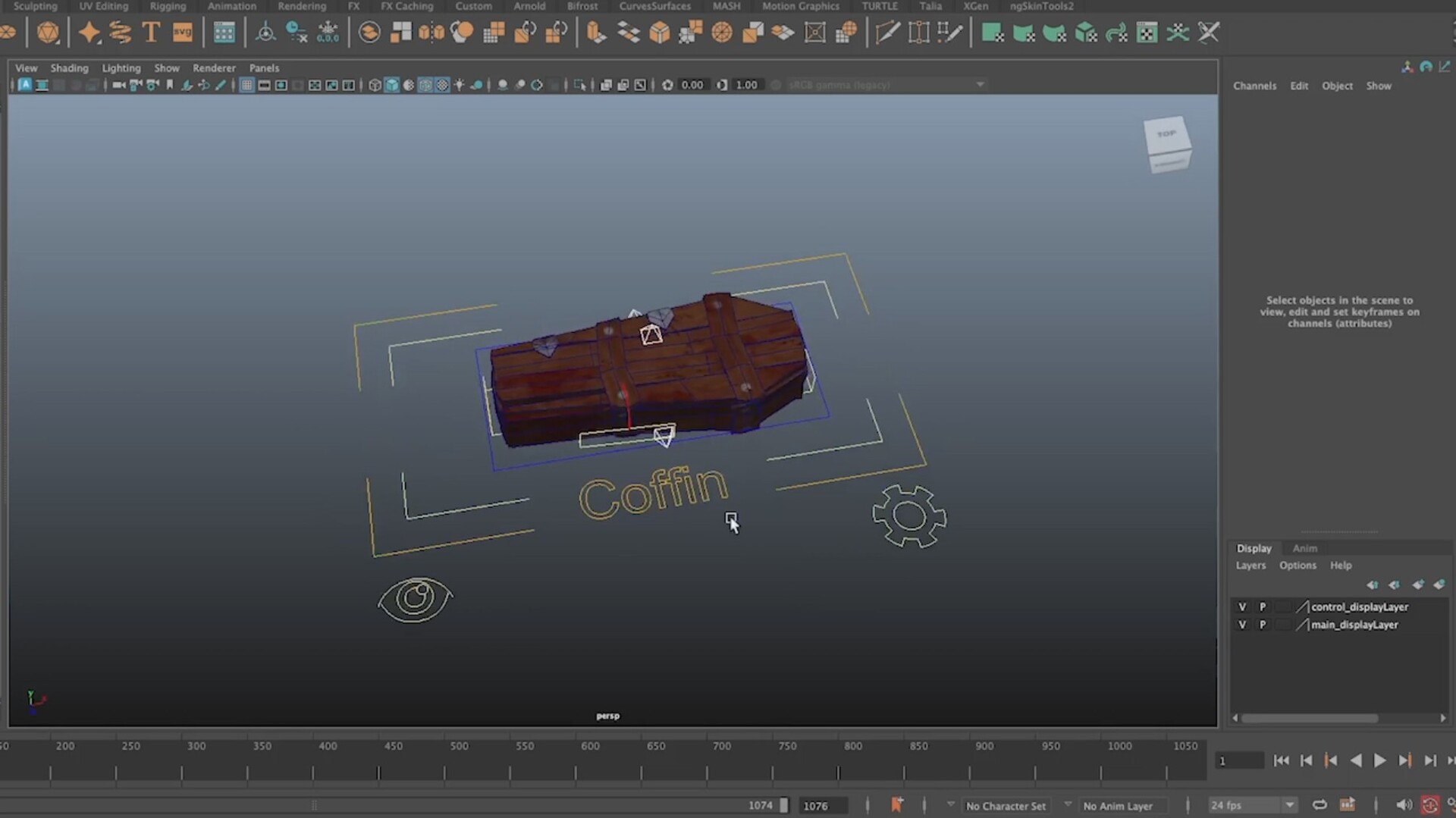Select the platonic solid shelf icon
The height and width of the screenshot is (818, 1456).
tap(48, 31)
